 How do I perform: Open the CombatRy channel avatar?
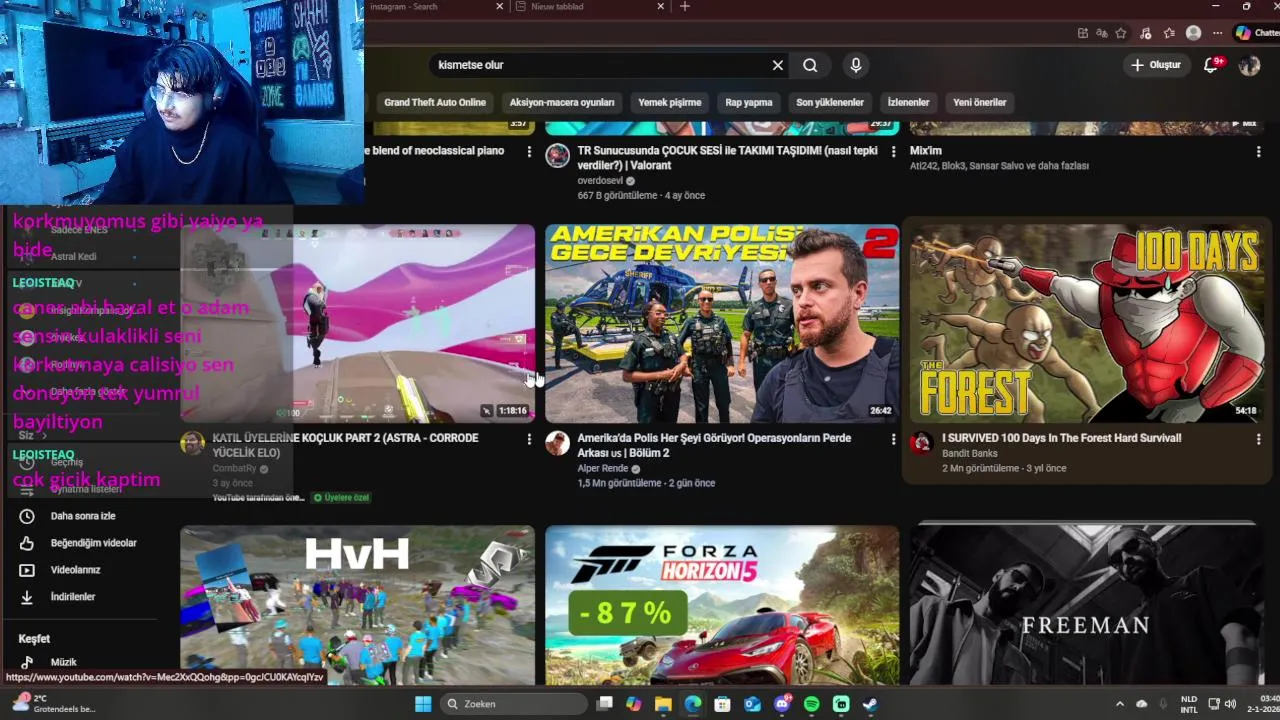pos(192,444)
